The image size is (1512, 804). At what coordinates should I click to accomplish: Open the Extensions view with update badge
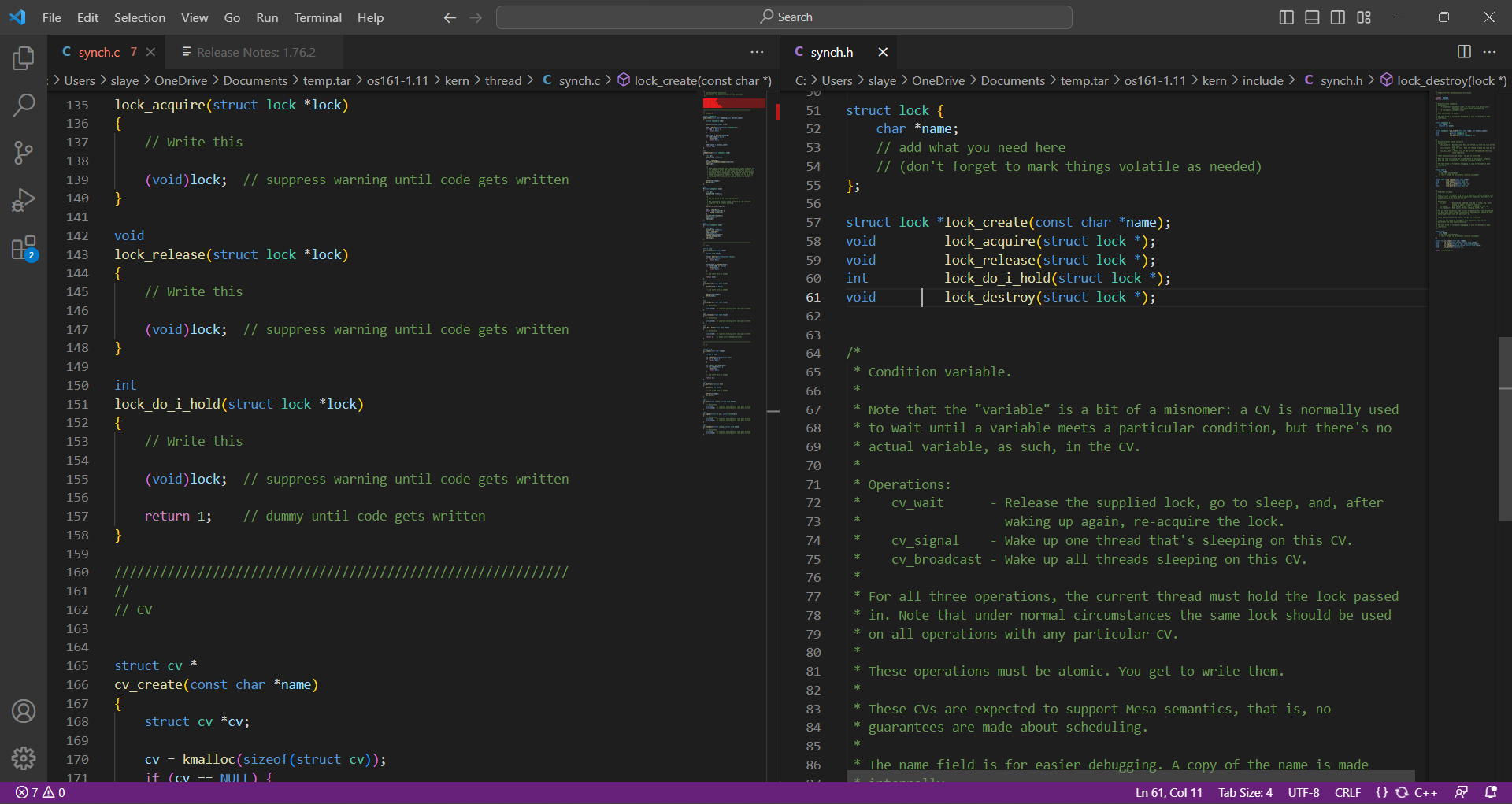24,248
